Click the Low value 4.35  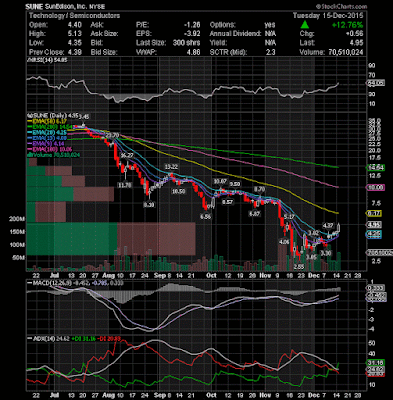click(x=75, y=43)
